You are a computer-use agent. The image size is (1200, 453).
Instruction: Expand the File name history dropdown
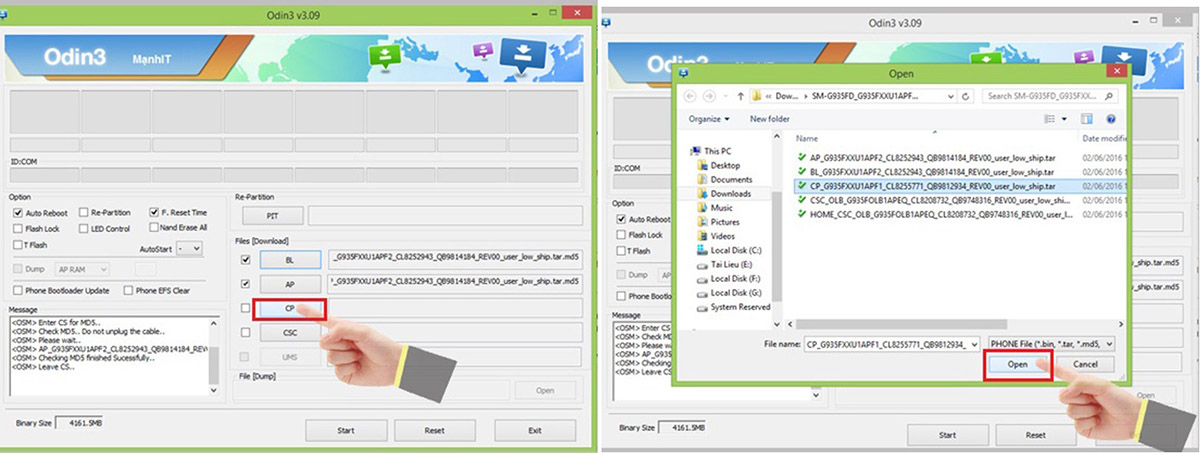click(974, 343)
